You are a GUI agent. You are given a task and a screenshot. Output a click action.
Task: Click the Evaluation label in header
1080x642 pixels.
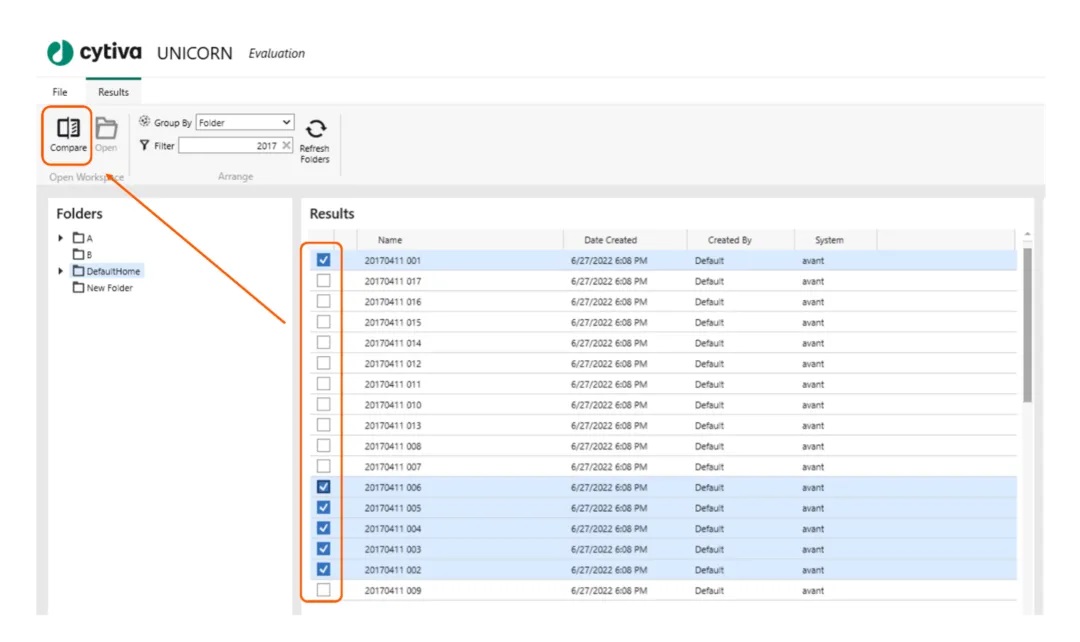click(276, 53)
